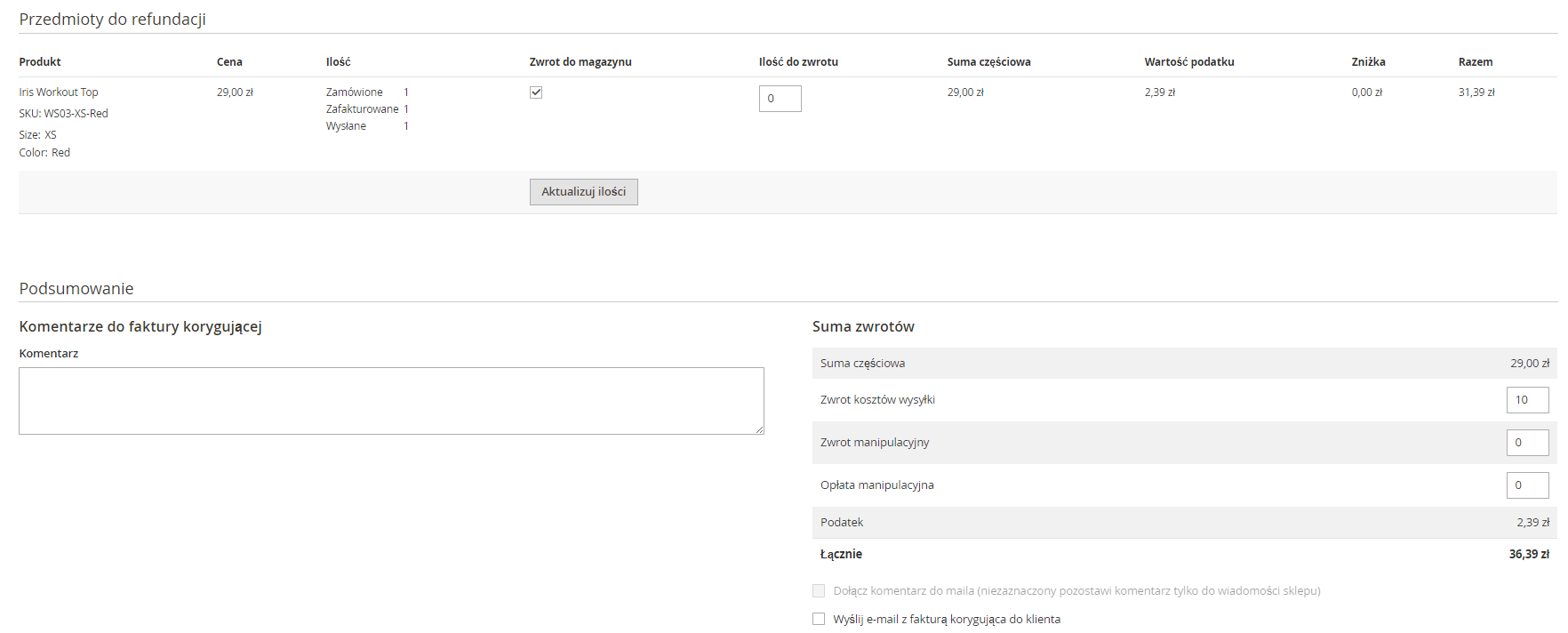
Task: Click the Opłata manipulacyjna label
Action: [x=877, y=485]
